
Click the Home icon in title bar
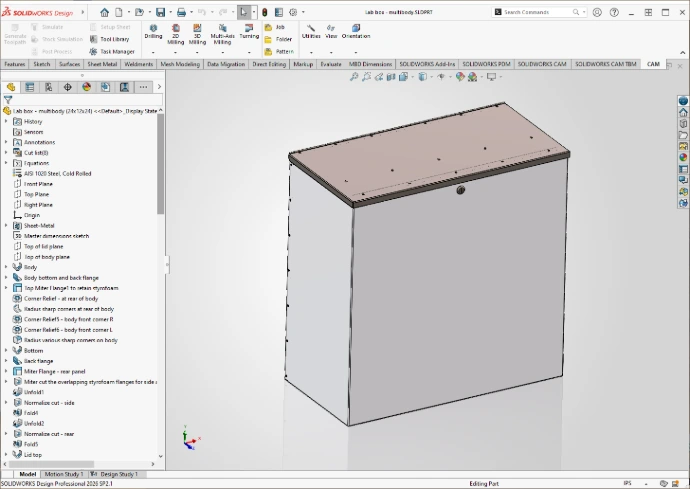tap(104, 12)
